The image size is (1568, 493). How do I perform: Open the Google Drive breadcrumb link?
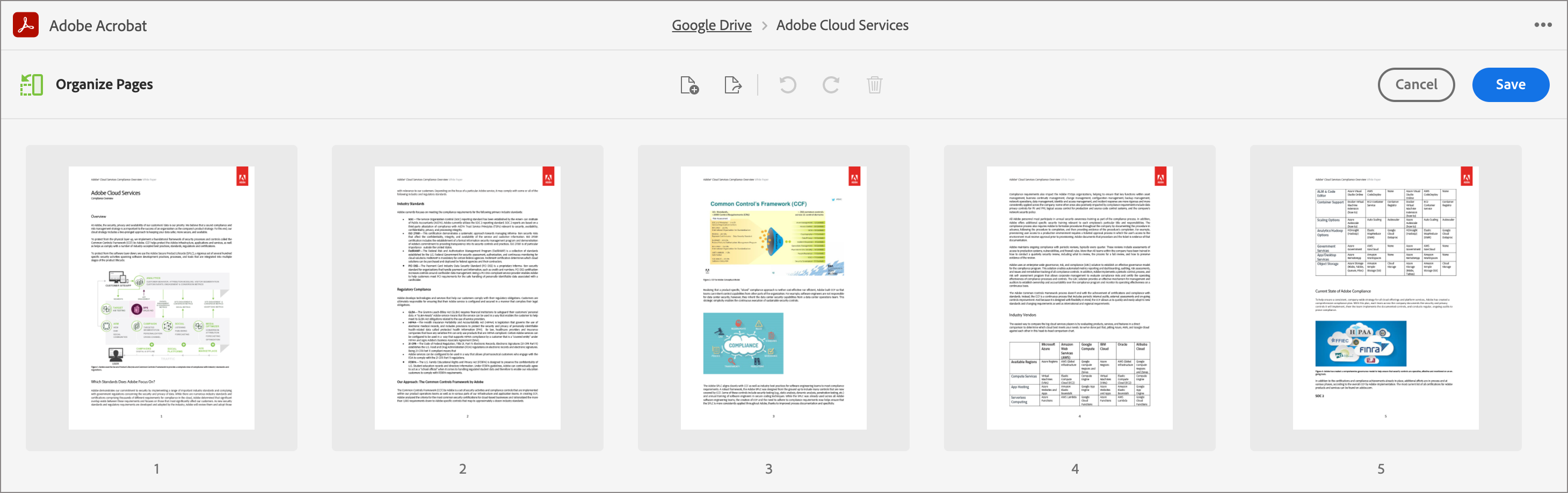click(711, 25)
